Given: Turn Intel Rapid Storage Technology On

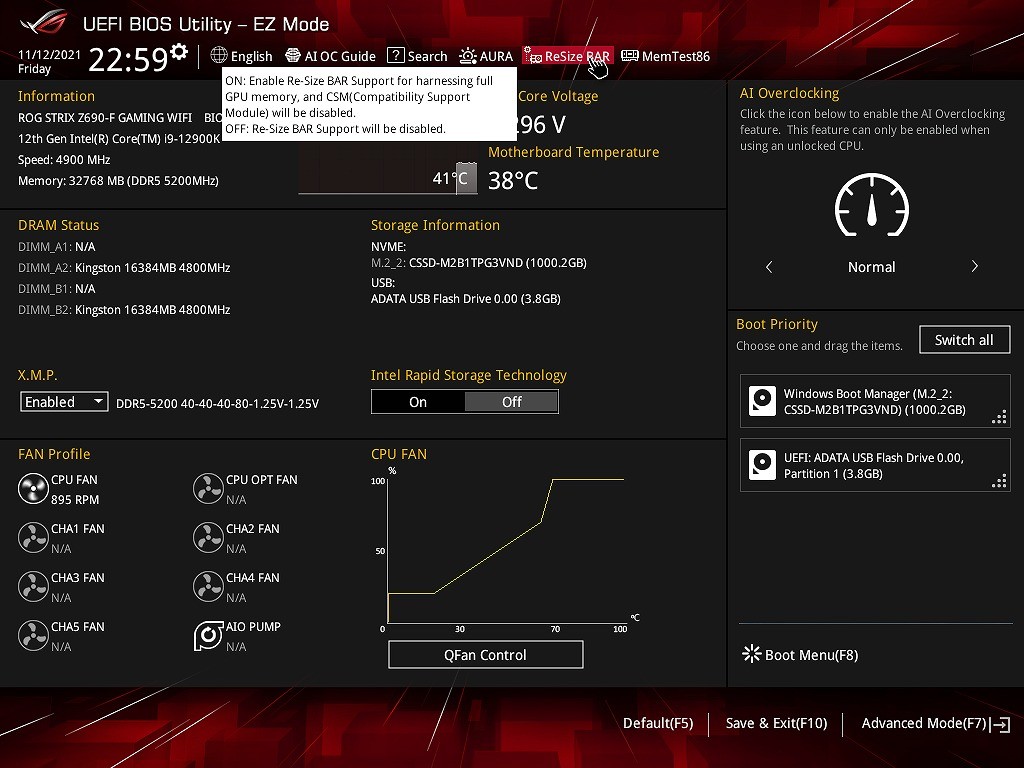Looking at the screenshot, I should coord(418,402).
